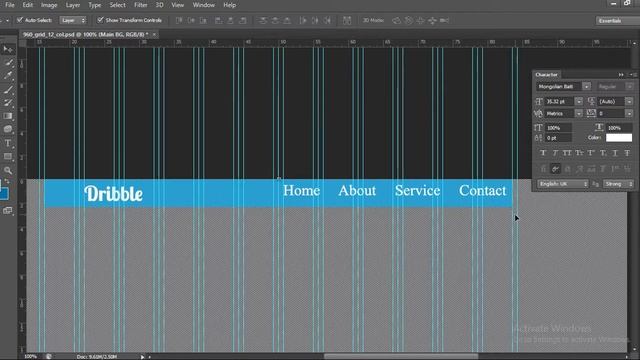Toggle All Caps in Character panel
Screen dimensions: 640x360
[x=567, y=153]
